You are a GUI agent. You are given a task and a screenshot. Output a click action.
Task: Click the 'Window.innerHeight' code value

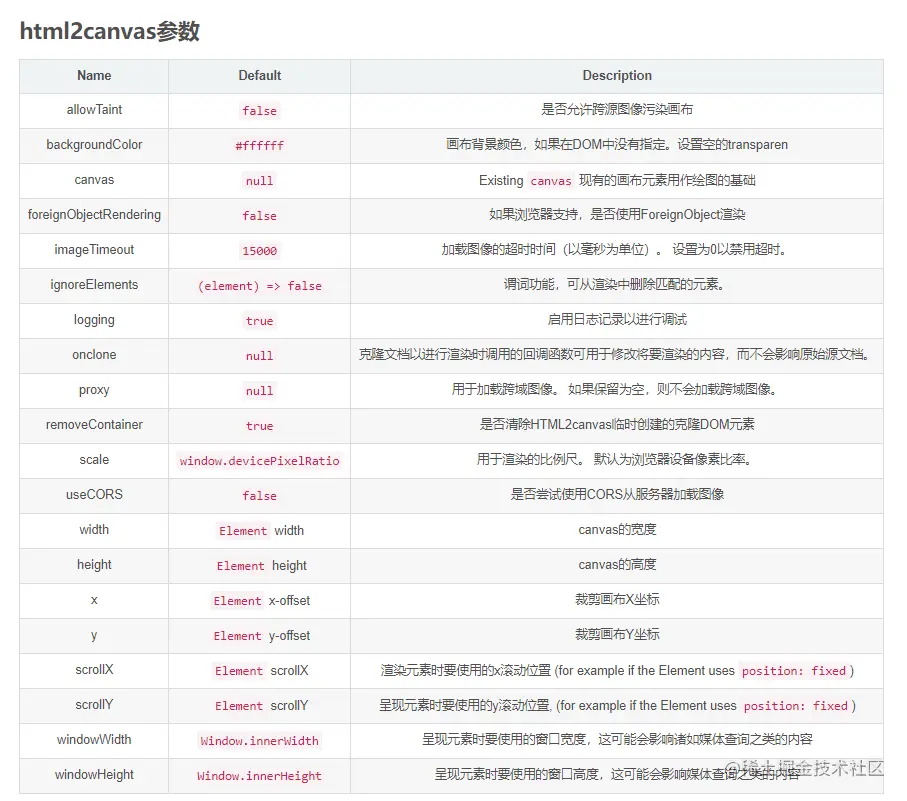click(260, 776)
